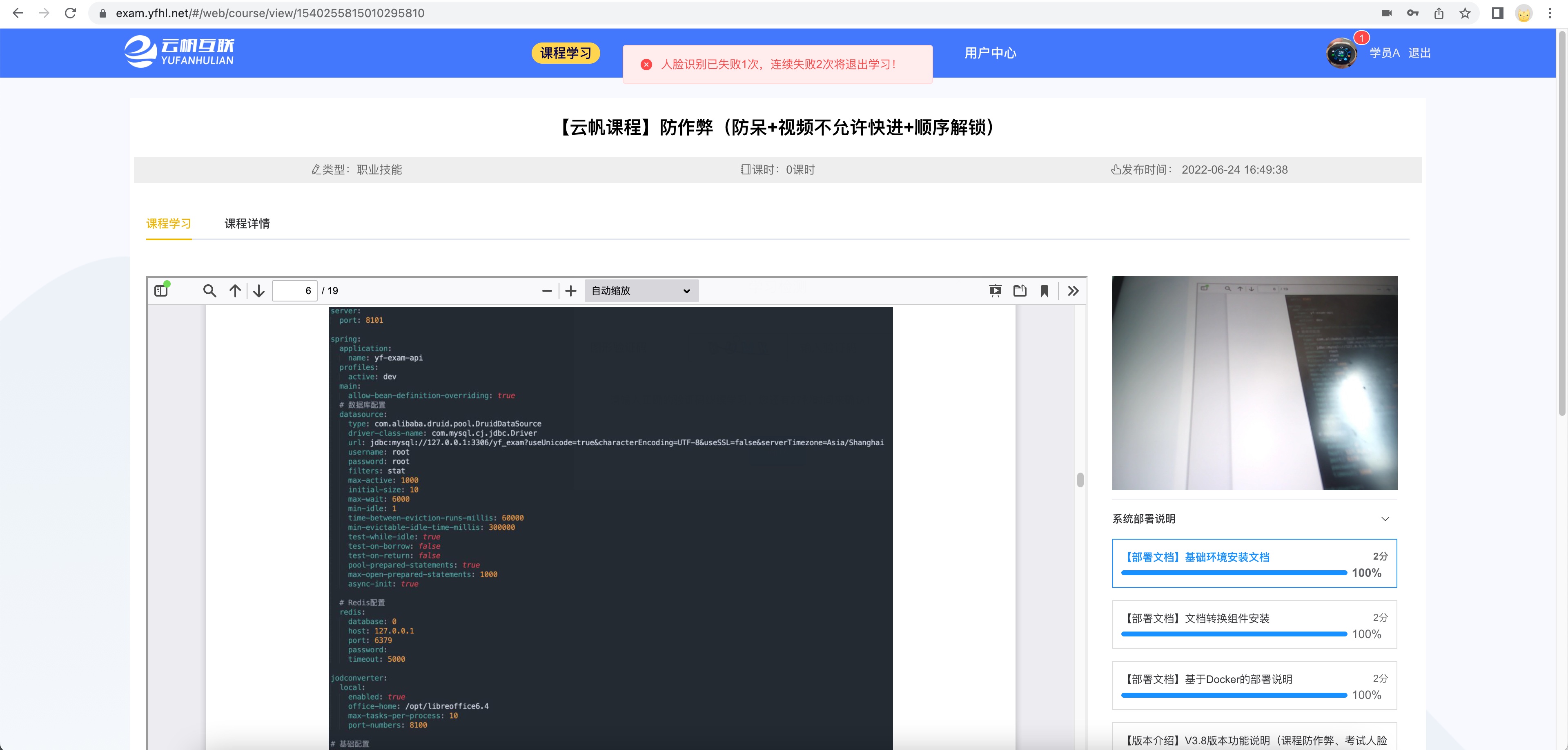Click the '/ 19' page count text
Viewport: 1568px width, 750px height.
330,291
